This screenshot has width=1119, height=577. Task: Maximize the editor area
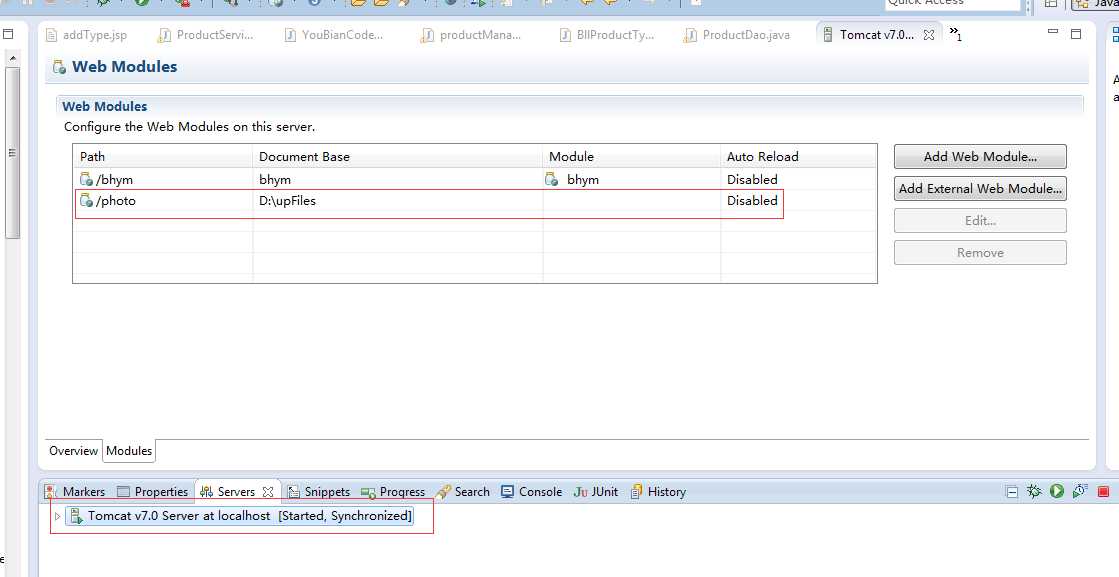[x=1076, y=34]
